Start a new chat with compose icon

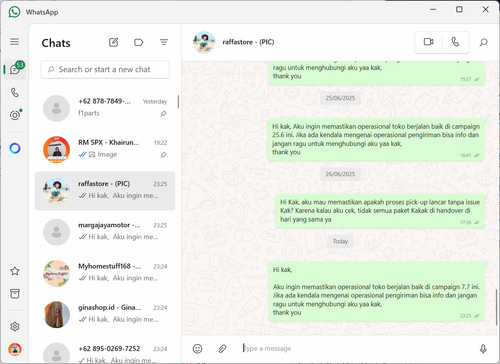pyautogui.click(x=113, y=42)
